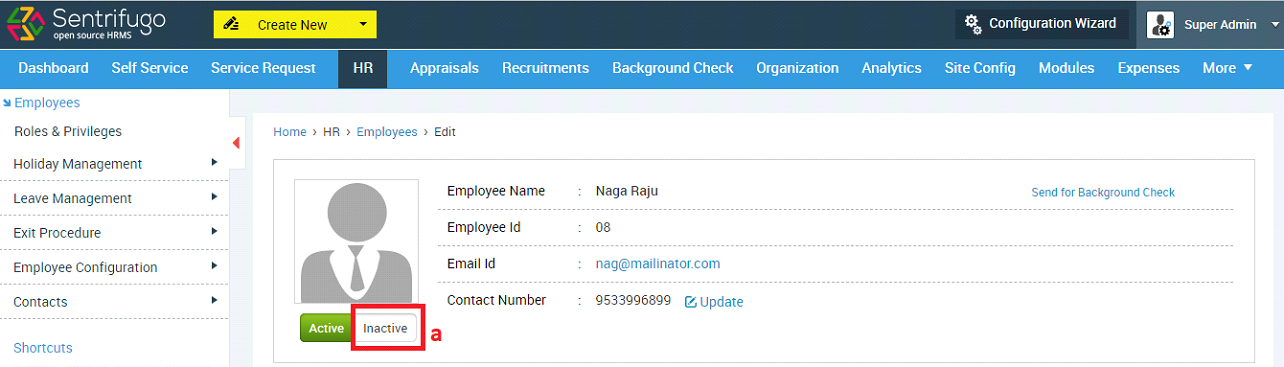Click the edit icon beside Update
This screenshot has width=1284, height=367.
click(x=690, y=301)
